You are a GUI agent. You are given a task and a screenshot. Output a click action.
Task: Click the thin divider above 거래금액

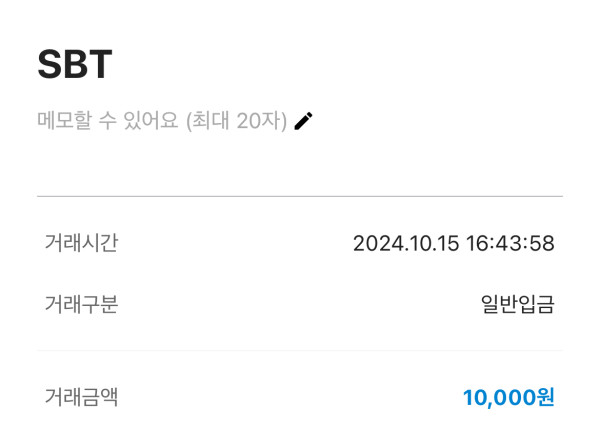point(300,351)
